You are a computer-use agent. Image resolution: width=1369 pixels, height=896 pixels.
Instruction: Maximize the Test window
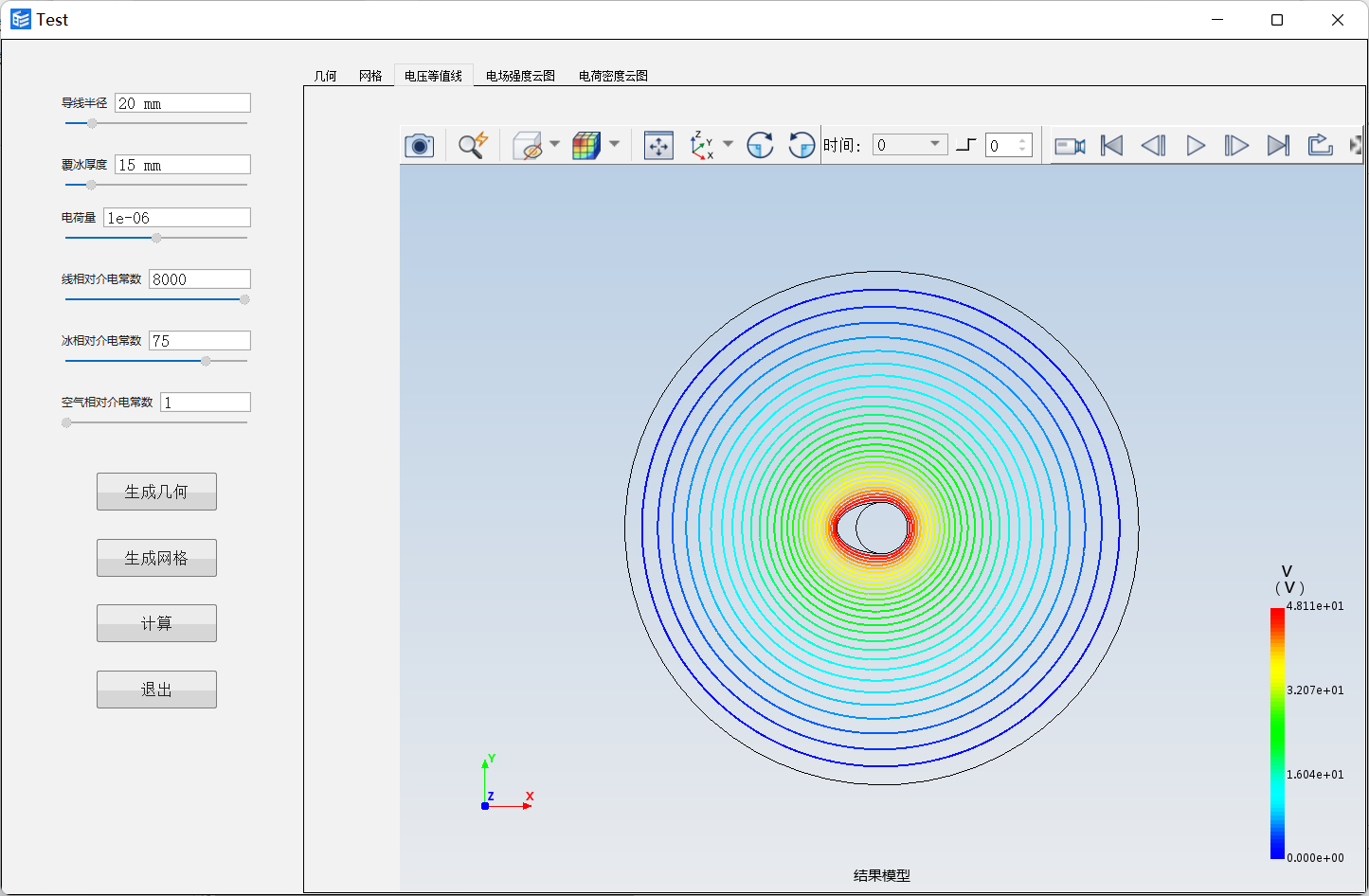[x=1277, y=20]
